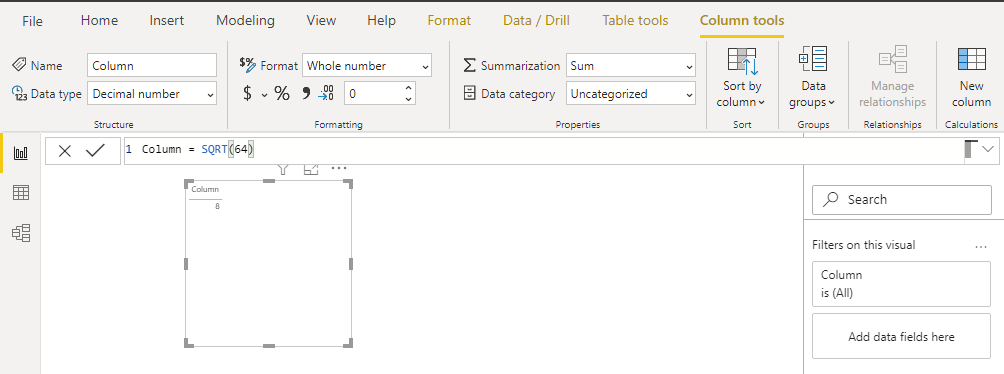The image size is (1004, 374).
Task: Expand currency symbol dropdown arrow
Action: 264,95
